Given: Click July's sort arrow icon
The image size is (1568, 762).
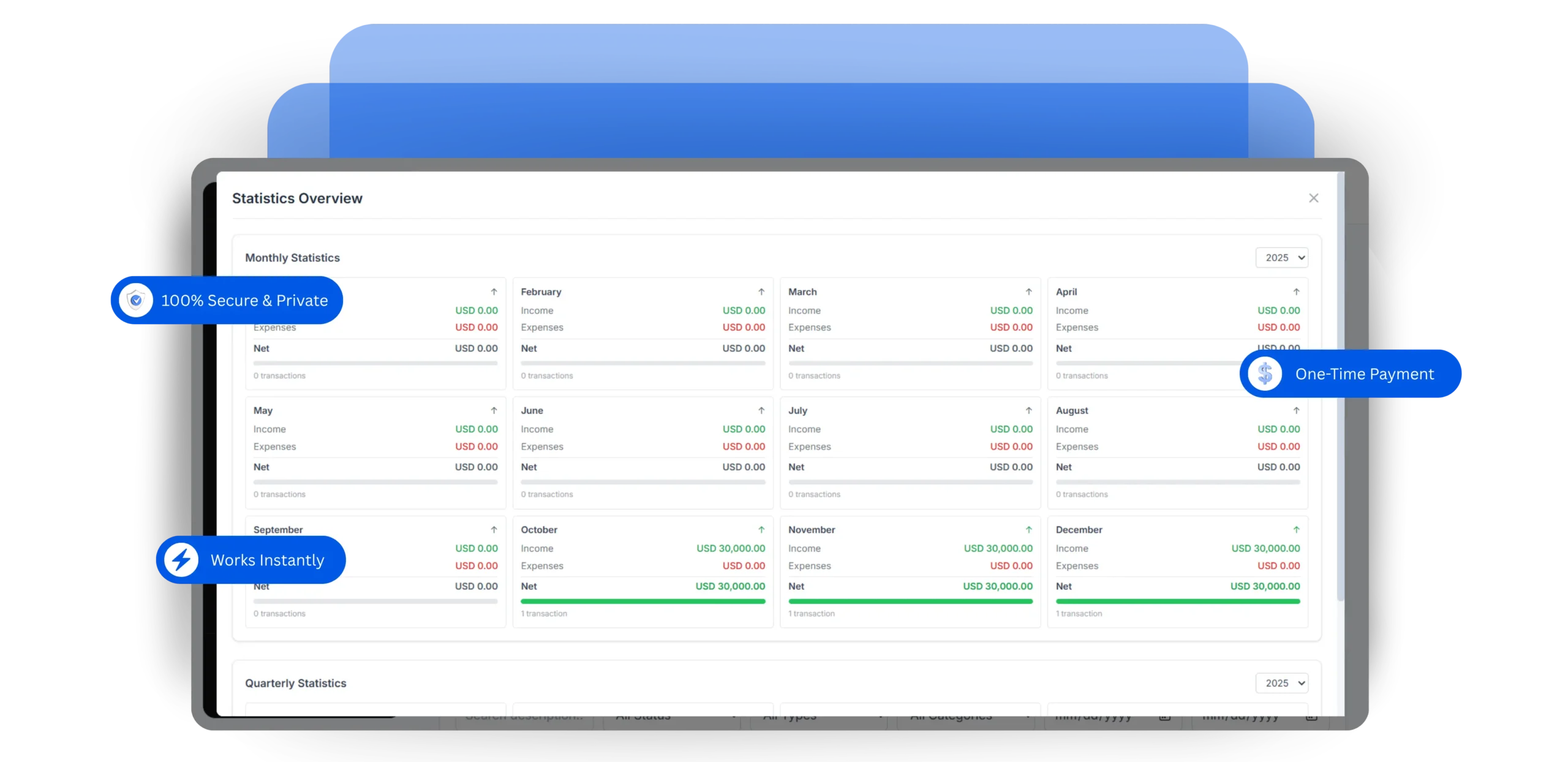Looking at the screenshot, I should tap(1028, 410).
